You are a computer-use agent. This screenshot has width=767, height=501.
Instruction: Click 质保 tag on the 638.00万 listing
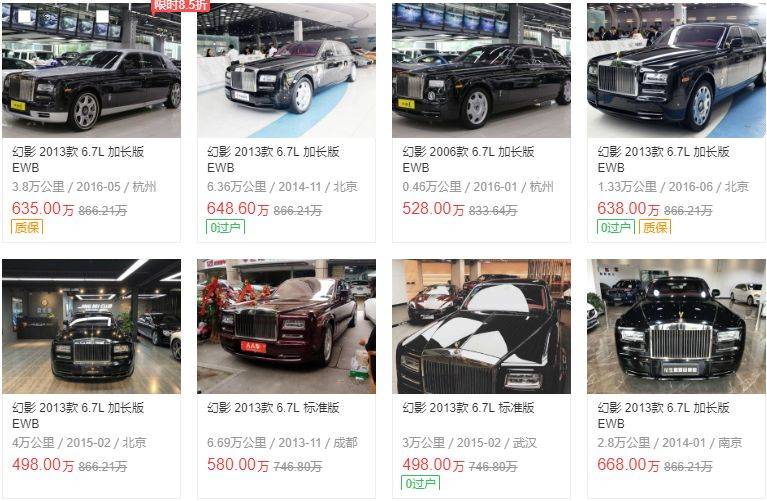[655, 227]
